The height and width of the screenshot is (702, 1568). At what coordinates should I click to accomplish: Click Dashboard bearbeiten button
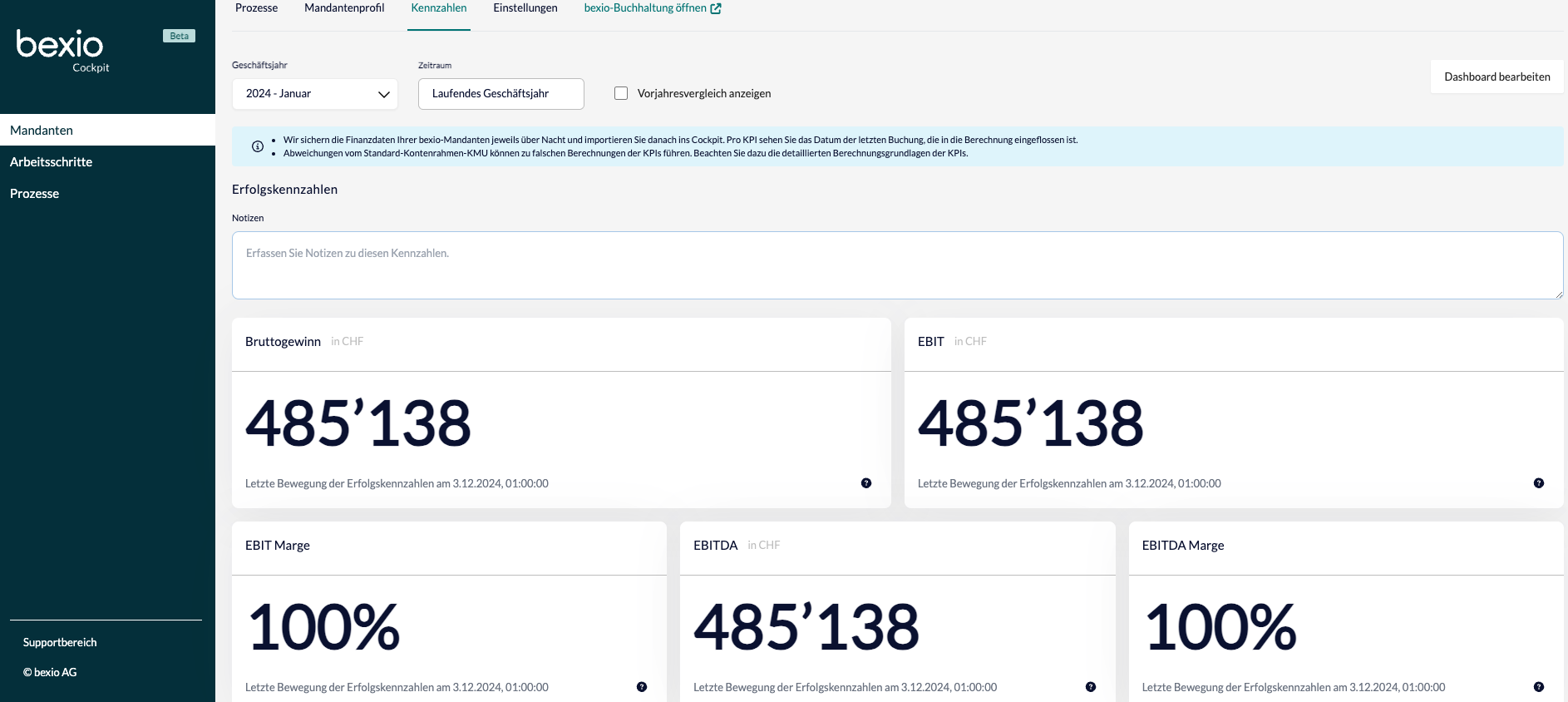pyautogui.click(x=1497, y=77)
